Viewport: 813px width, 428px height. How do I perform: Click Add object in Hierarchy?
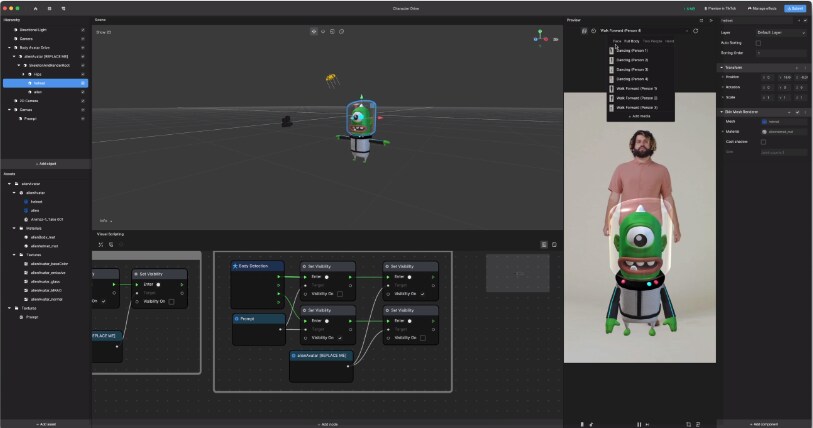46,164
